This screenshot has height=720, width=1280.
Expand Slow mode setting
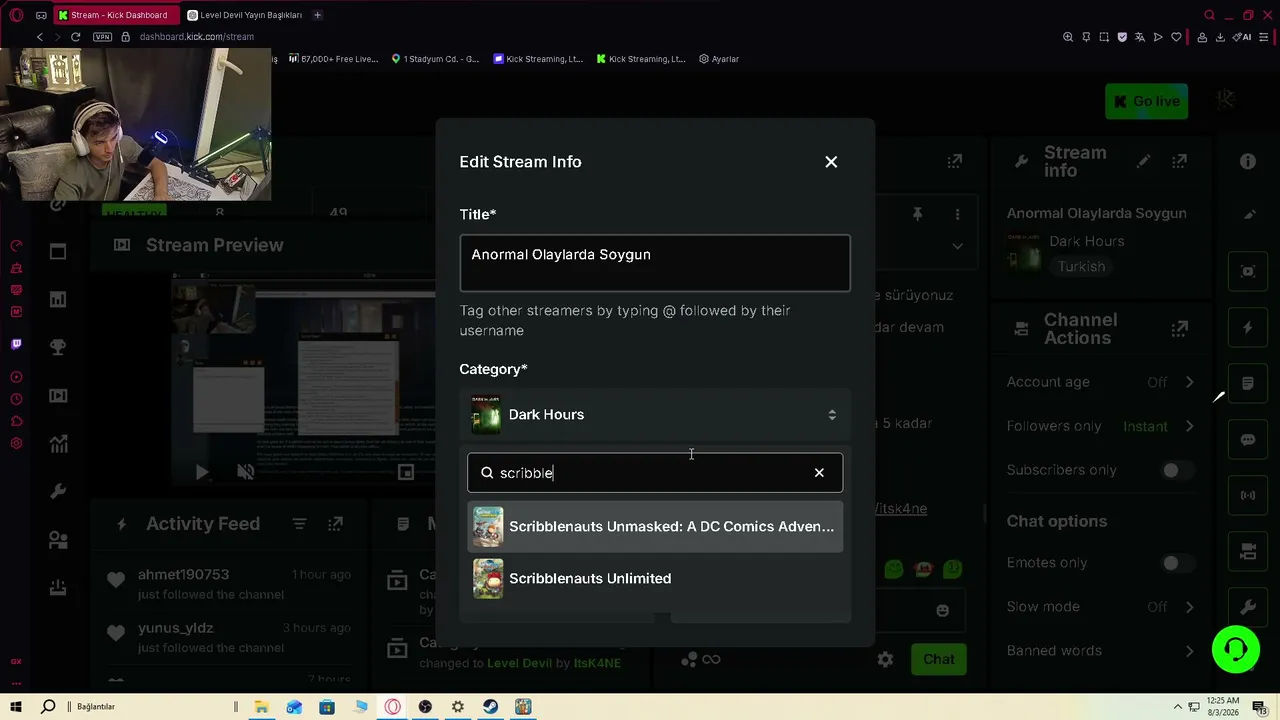point(1189,607)
